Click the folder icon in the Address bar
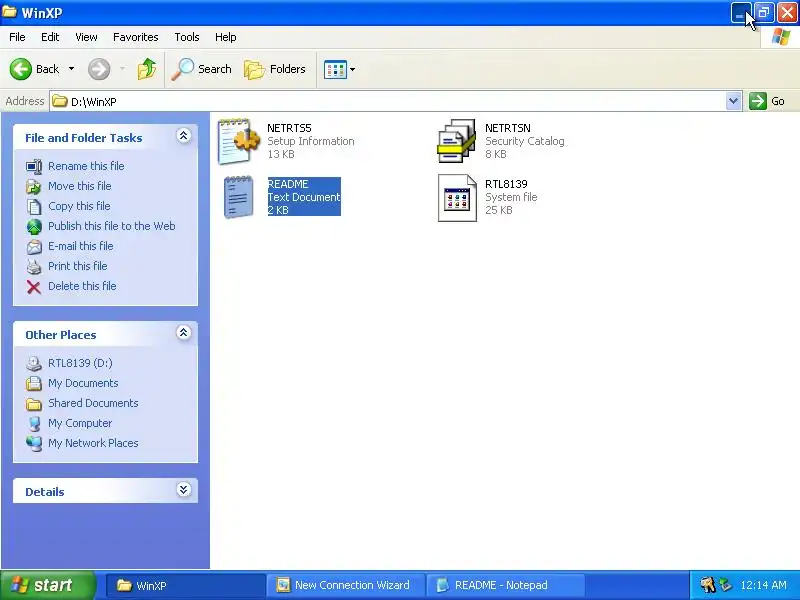Viewport: 800px width, 600px height. coord(60,101)
